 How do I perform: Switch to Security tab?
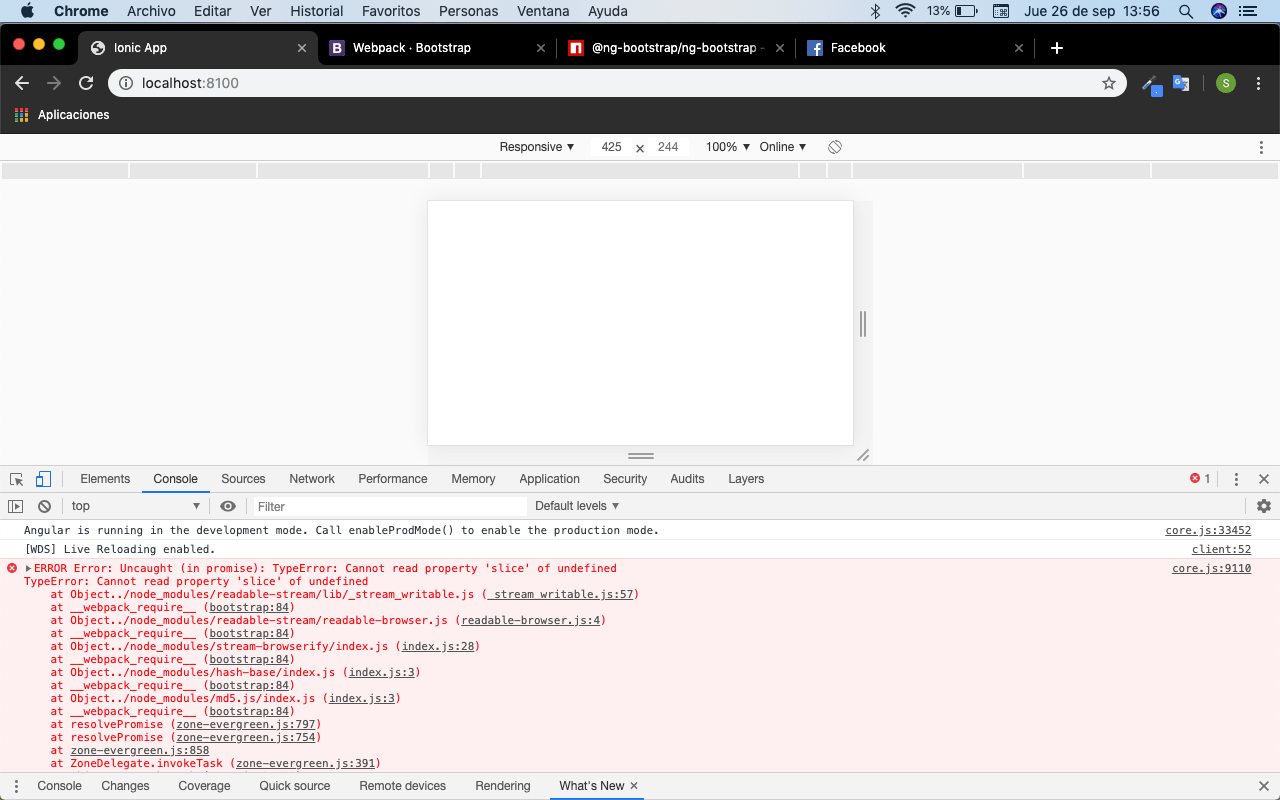point(625,479)
